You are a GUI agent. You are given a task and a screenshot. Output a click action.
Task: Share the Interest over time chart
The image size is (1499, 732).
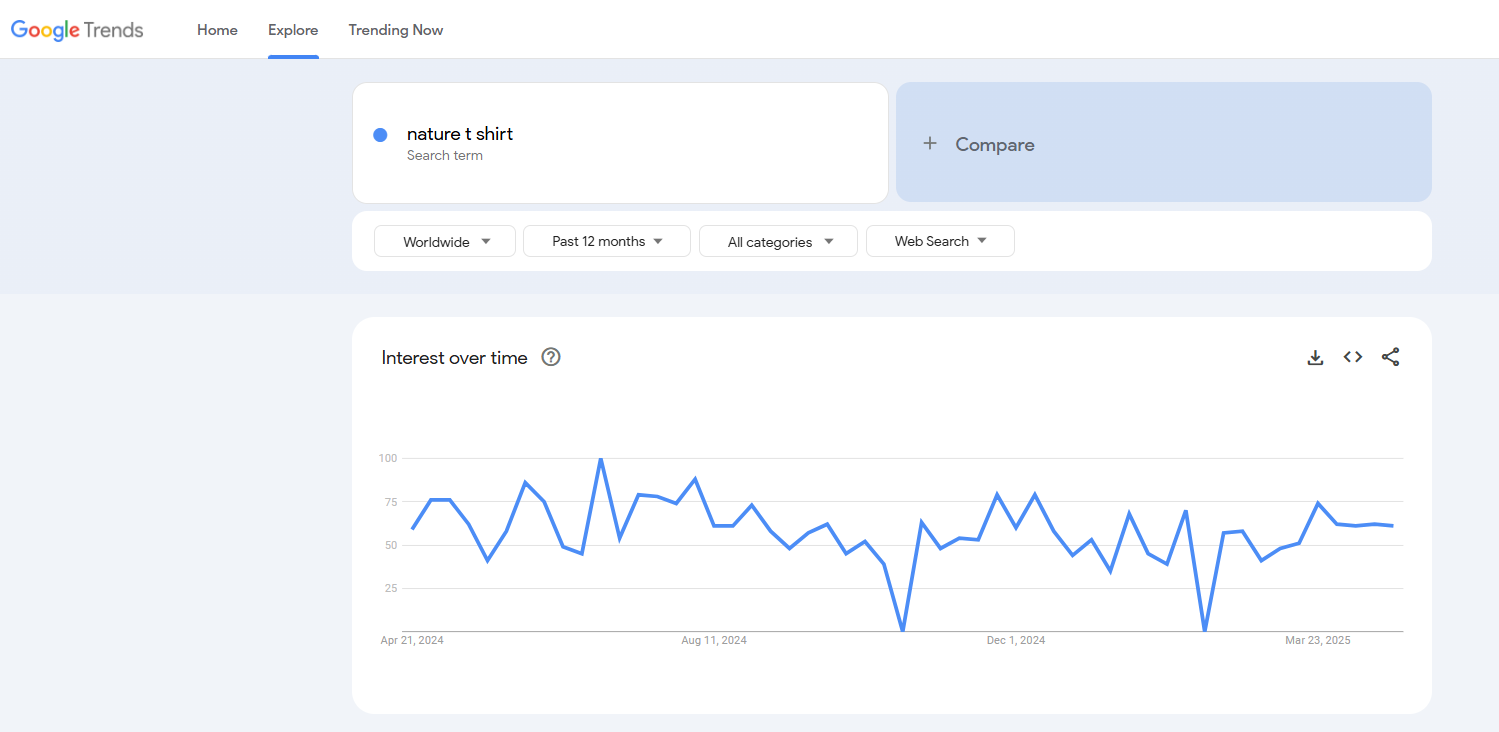pyautogui.click(x=1390, y=357)
